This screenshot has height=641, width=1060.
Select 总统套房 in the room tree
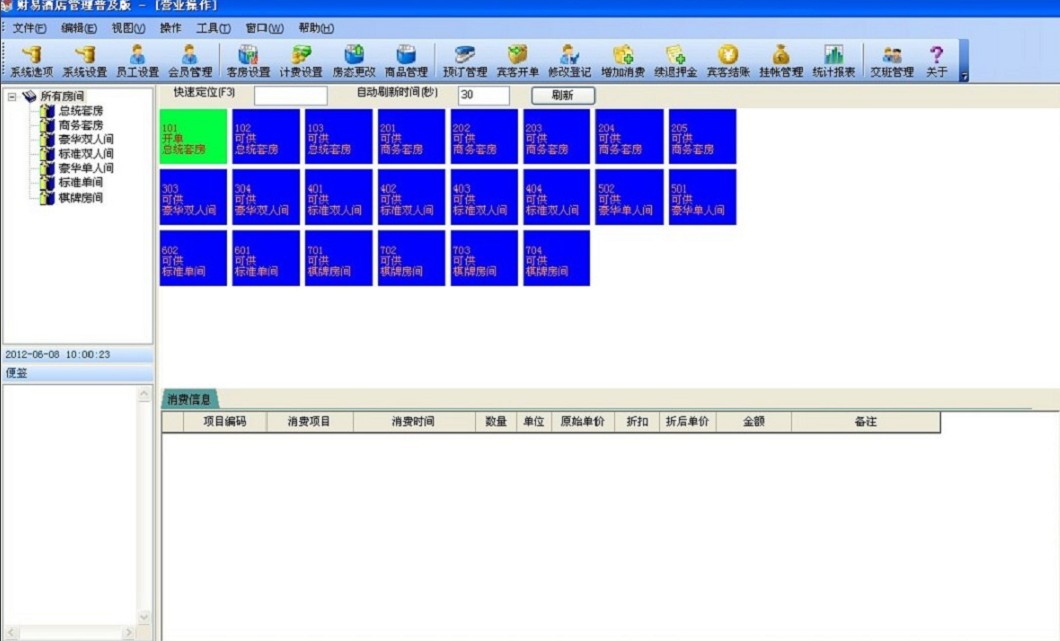coord(80,111)
